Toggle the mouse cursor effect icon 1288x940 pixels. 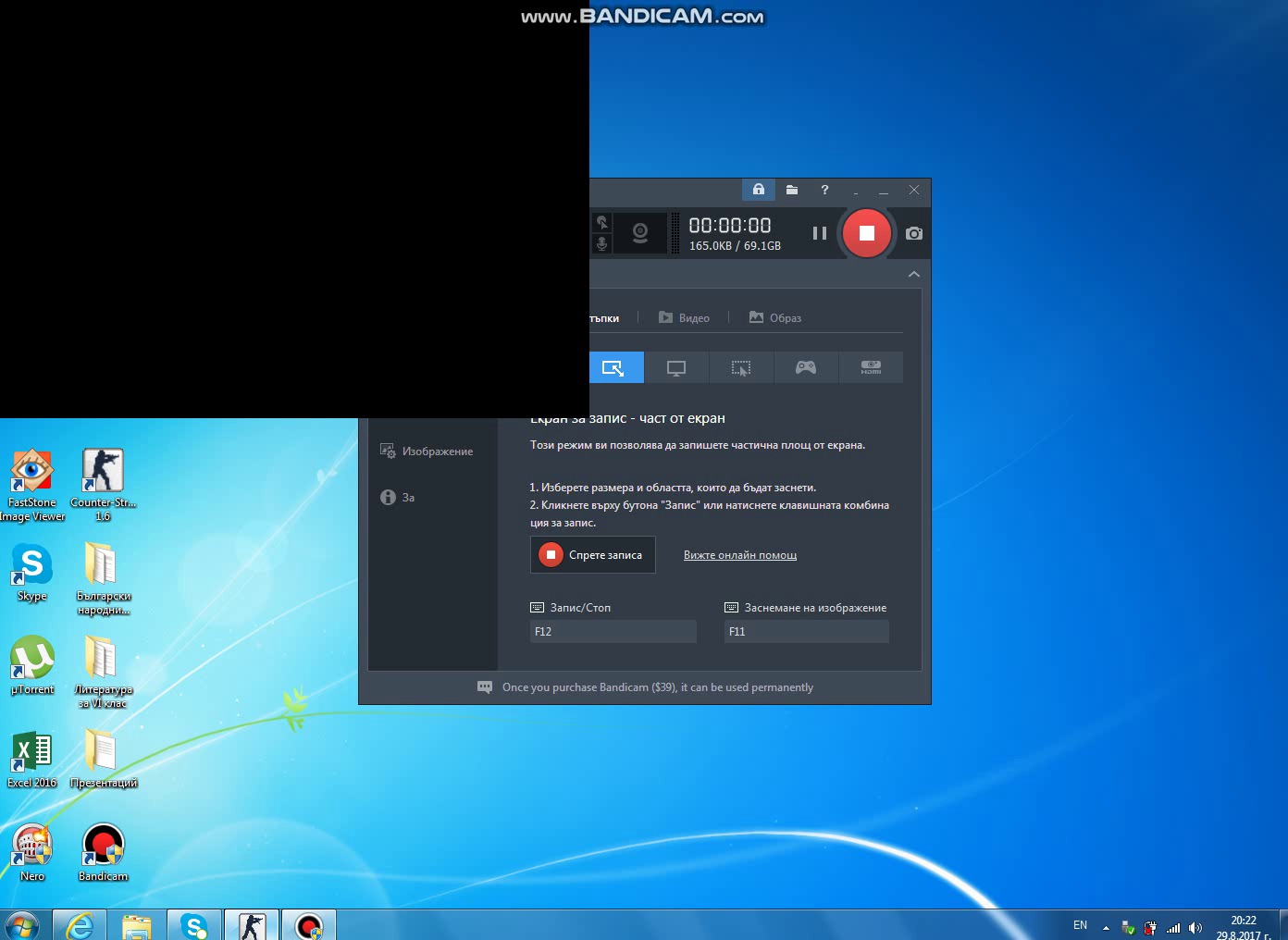[601, 222]
